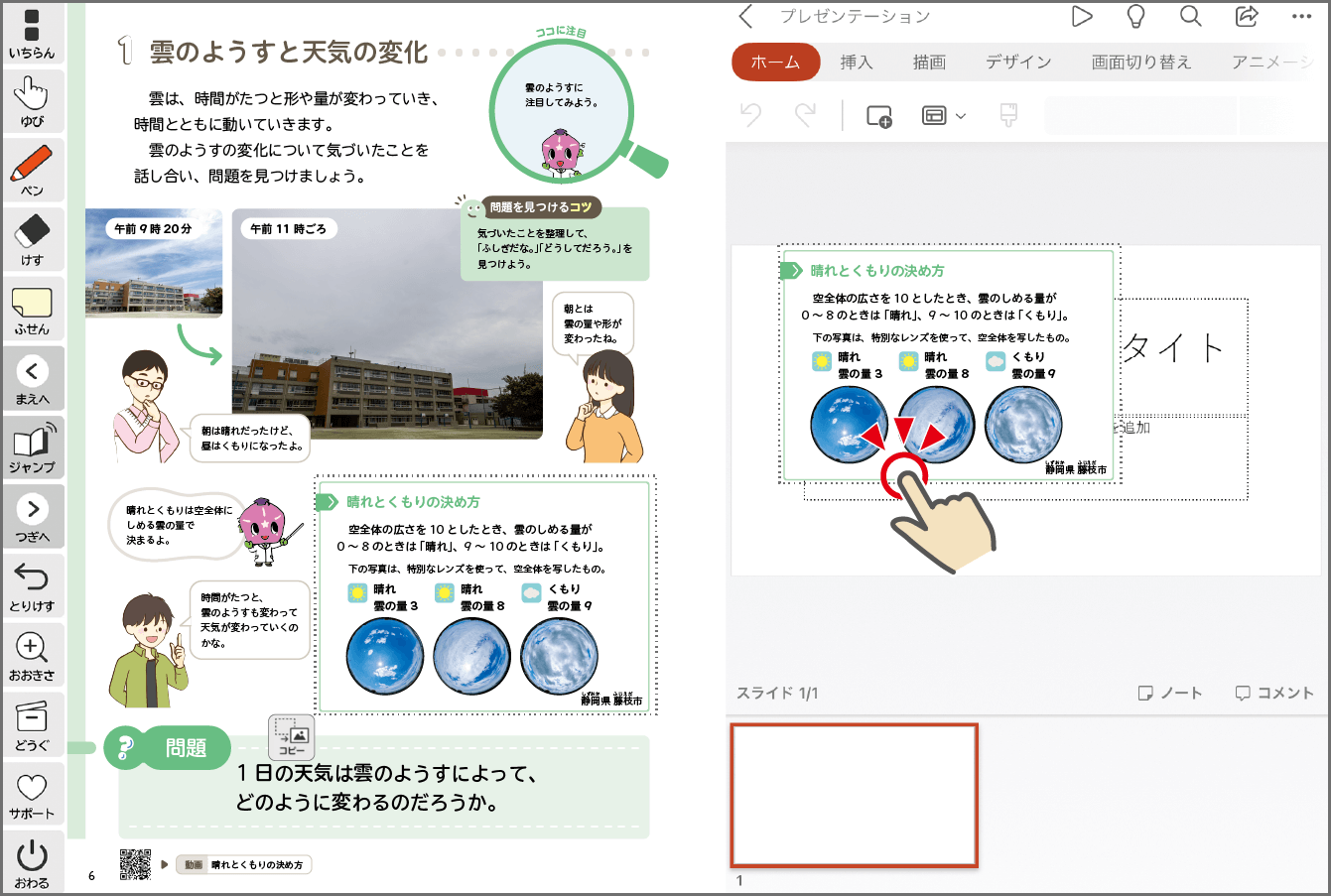This screenshot has width=1331, height=896.
Task: Play the 晴れとくもりの決め方 video link
Action: pos(243,865)
